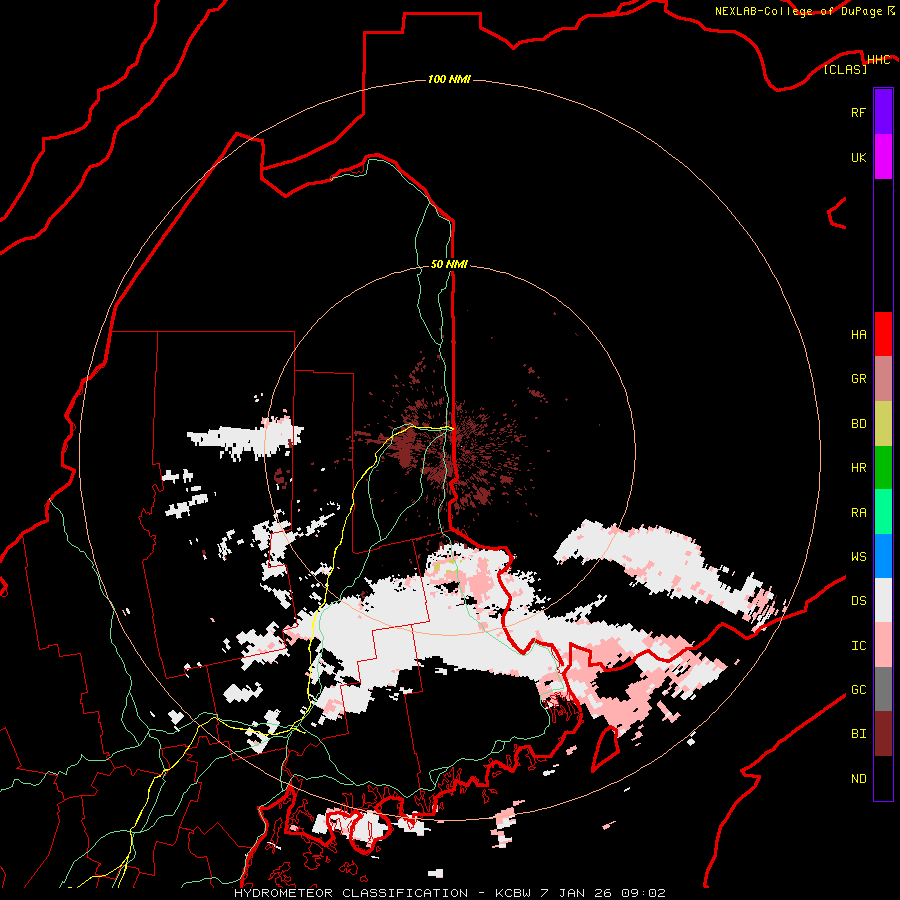The width and height of the screenshot is (900, 900).
Task: Click the magenta UK legend swatch
Action: (x=883, y=157)
